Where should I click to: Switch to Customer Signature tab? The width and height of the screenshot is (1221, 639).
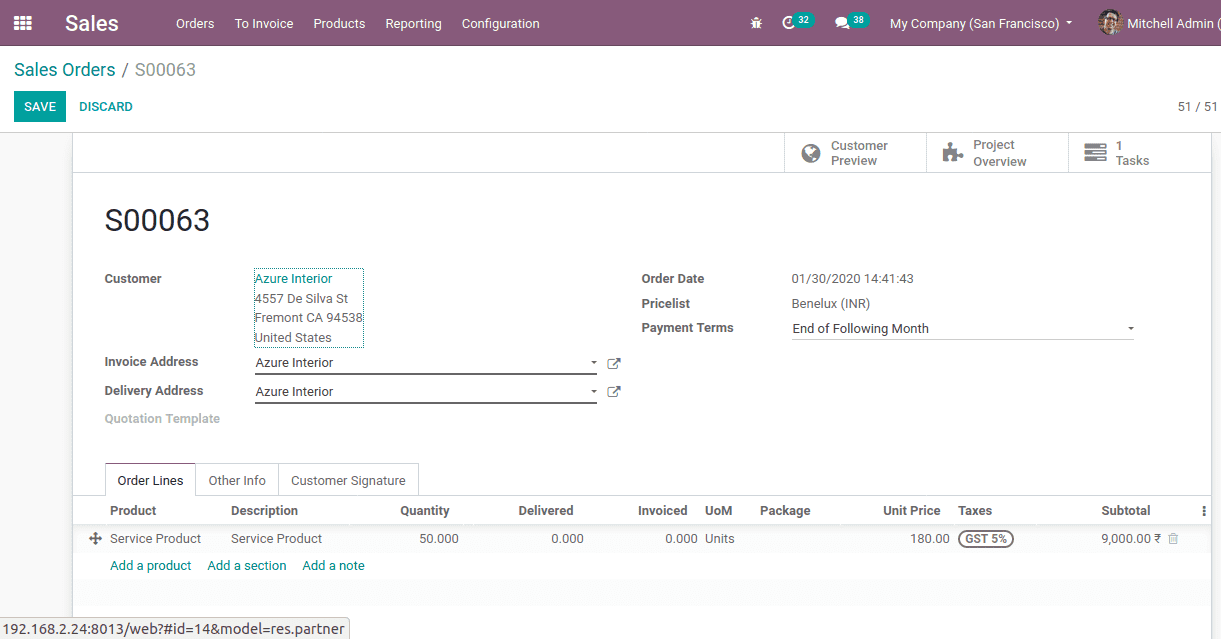point(348,480)
